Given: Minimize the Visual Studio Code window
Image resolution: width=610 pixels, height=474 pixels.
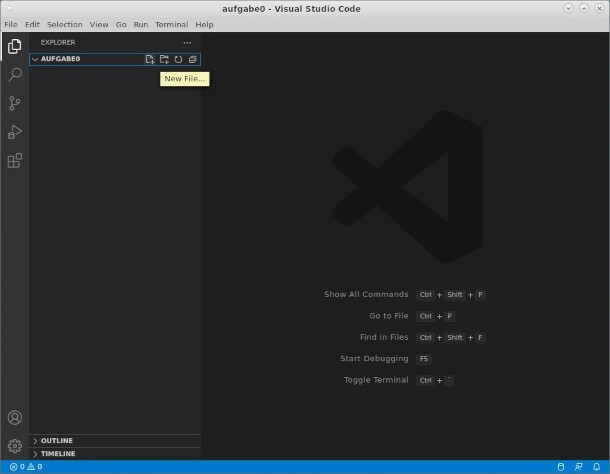Looking at the screenshot, I should 568,8.
